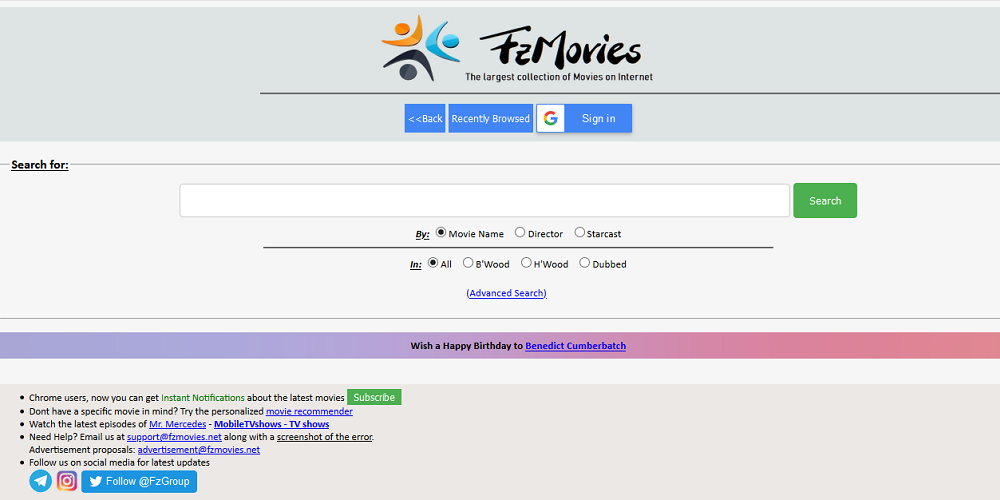The height and width of the screenshot is (500, 1000).
Task: Go back with the <<Back button
Action: pyautogui.click(x=425, y=119)
